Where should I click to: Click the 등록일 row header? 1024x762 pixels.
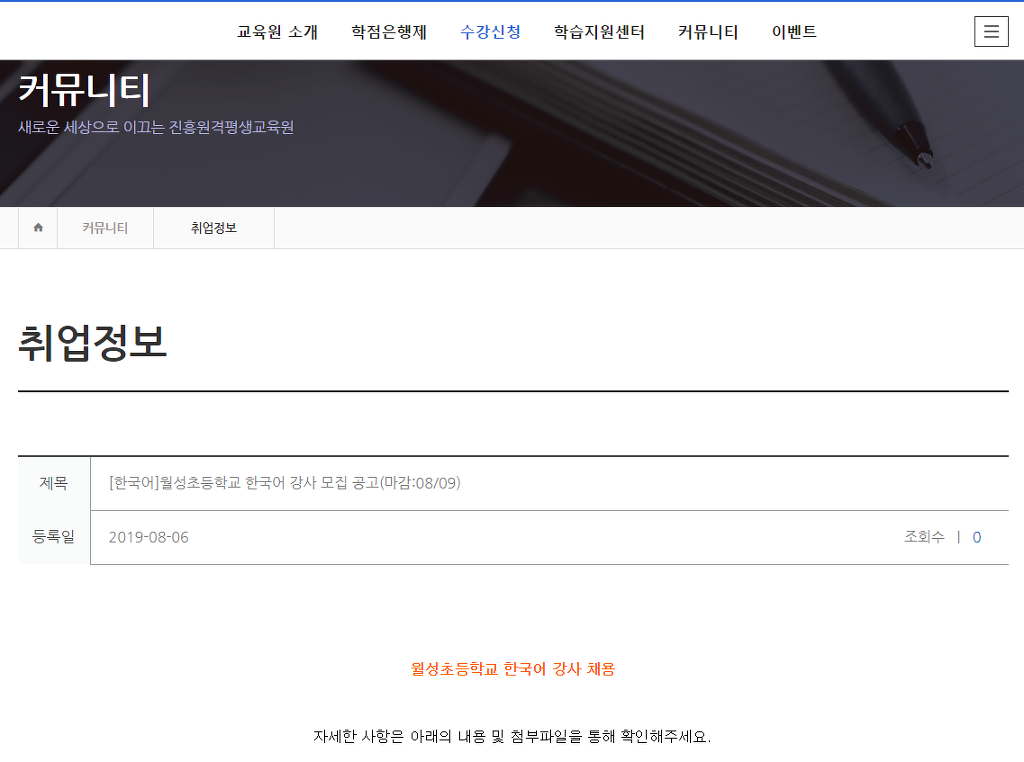pos(54,537)
